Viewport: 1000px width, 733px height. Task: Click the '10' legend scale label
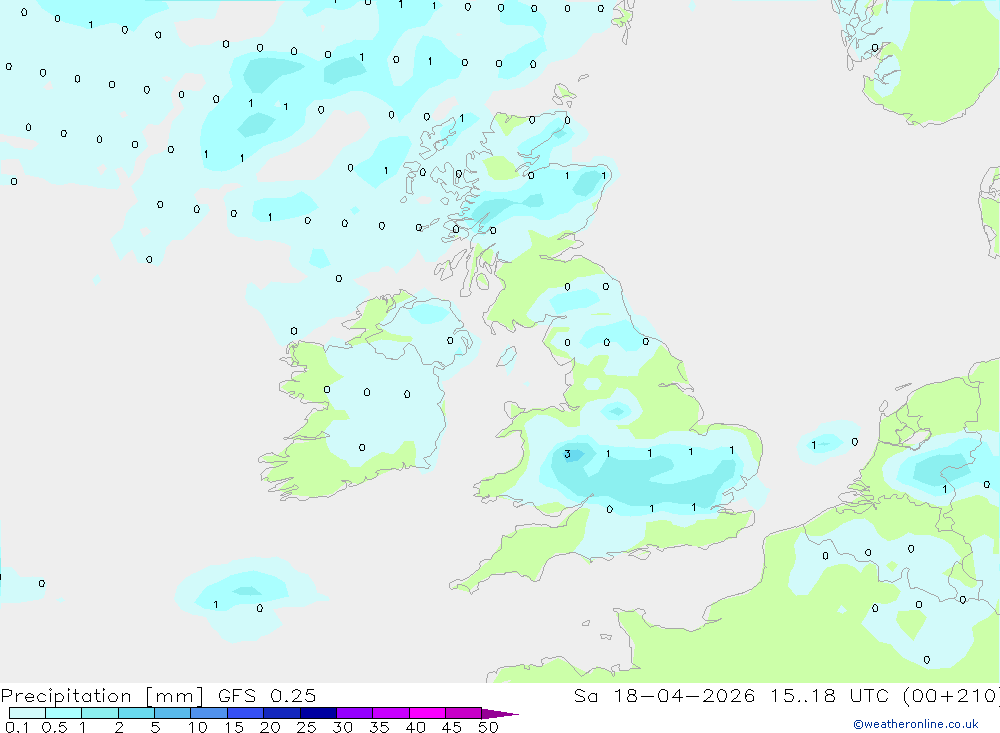[x=198, y=727]
